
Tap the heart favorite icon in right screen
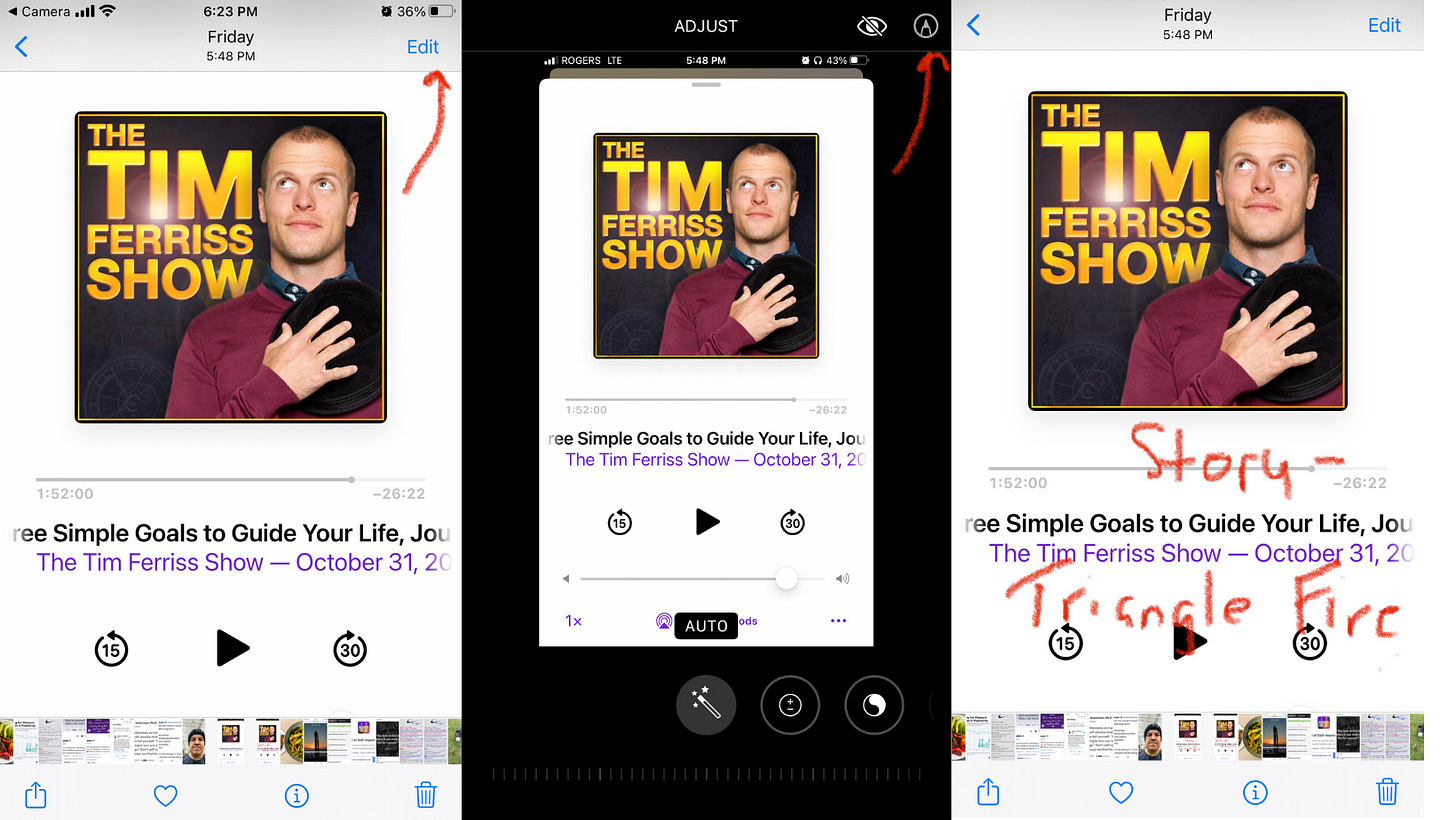(x=1122, y=793)
